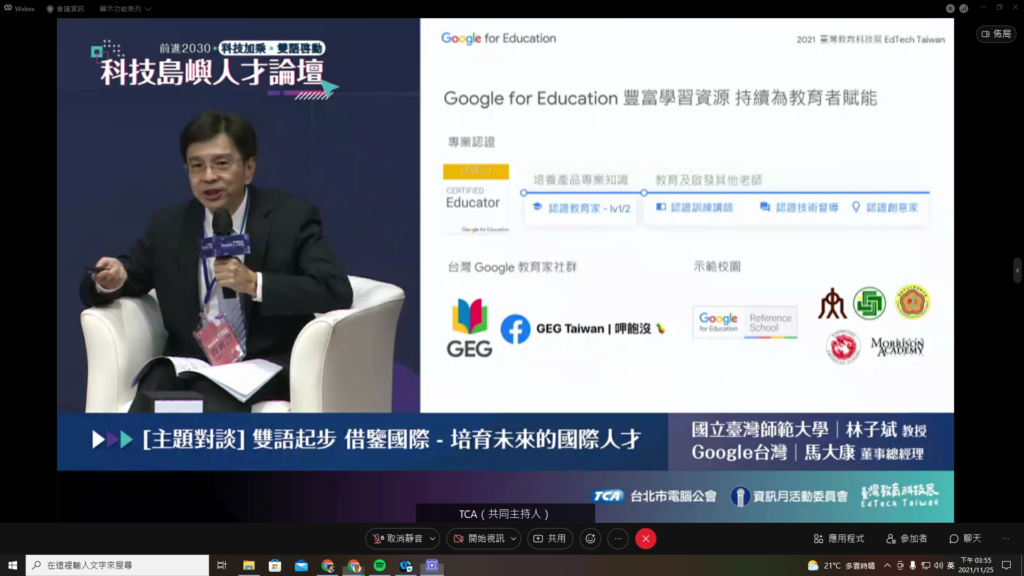Click the microphone icon in system tray

912,566
